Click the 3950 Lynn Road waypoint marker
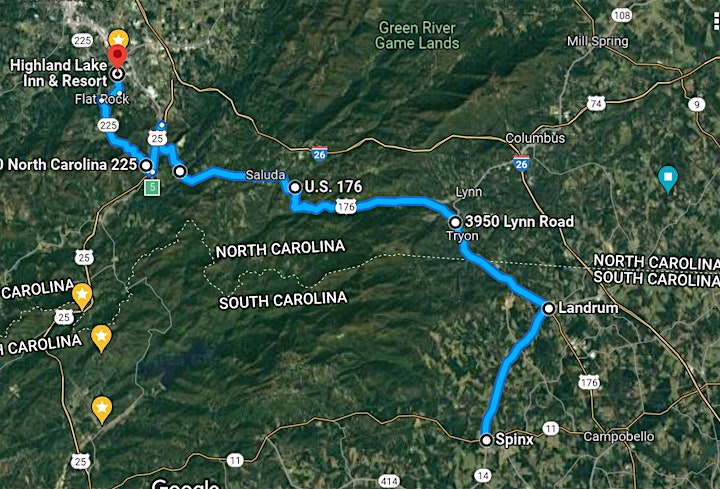This screenshot has height=489, width=720. [x=455, y=222]
